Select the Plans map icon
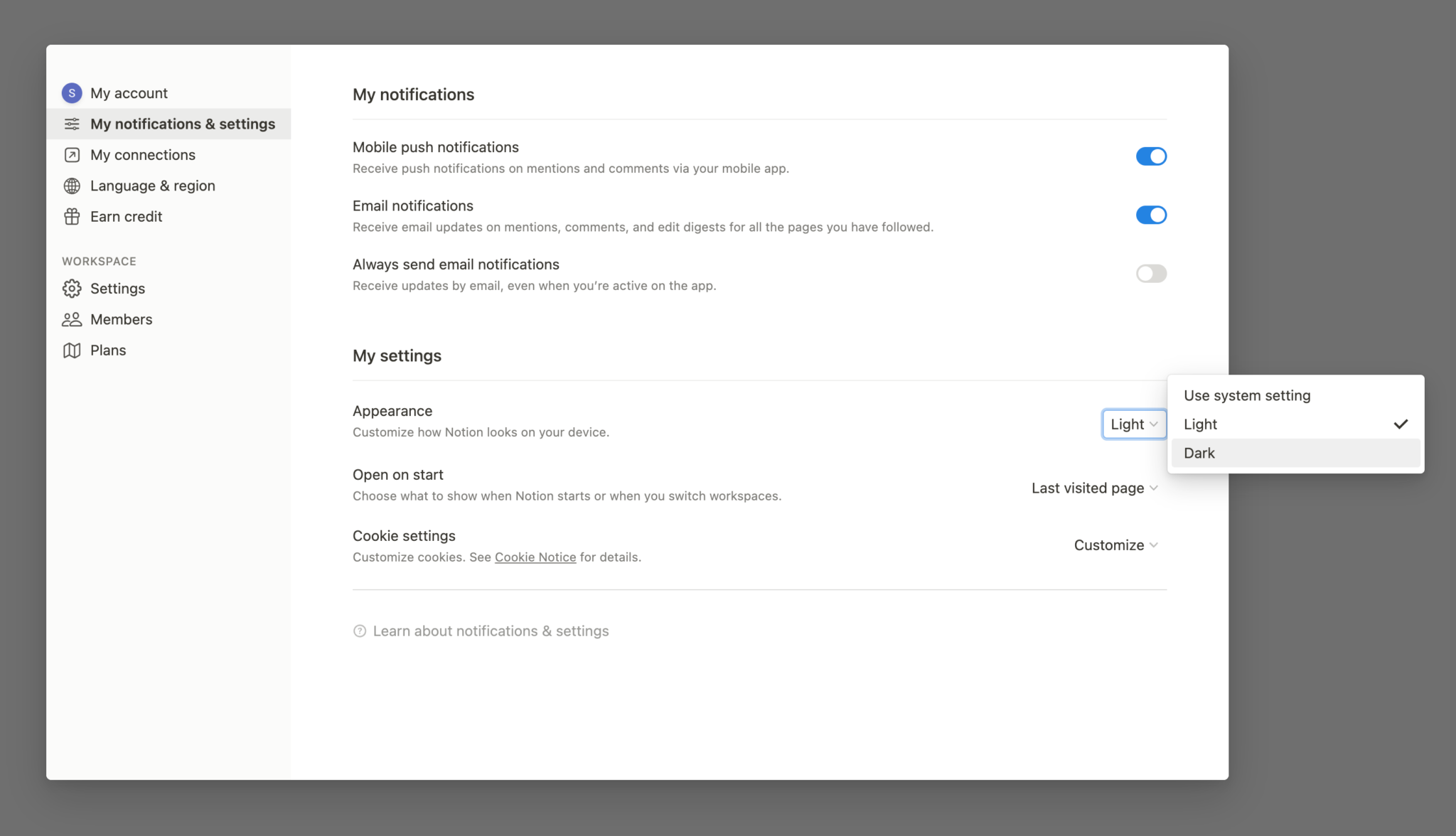The width and height of the screenshot is (1456, 836). [x=72, y=350]
